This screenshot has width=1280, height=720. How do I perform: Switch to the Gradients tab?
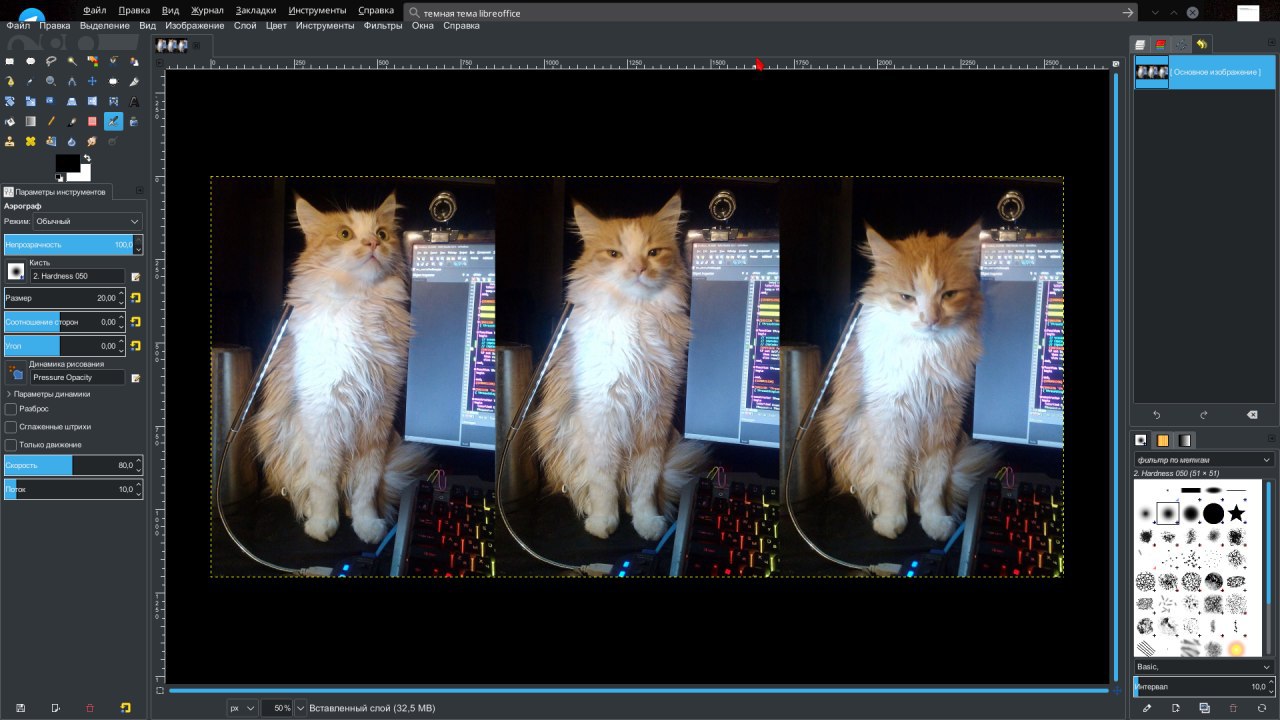tap(1185, 440)
